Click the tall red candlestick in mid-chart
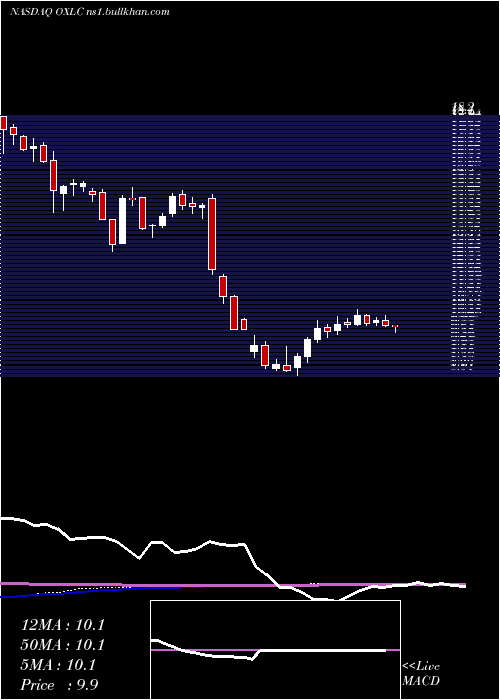This screenshot has width=500, height=700. (x=212, y=234)
